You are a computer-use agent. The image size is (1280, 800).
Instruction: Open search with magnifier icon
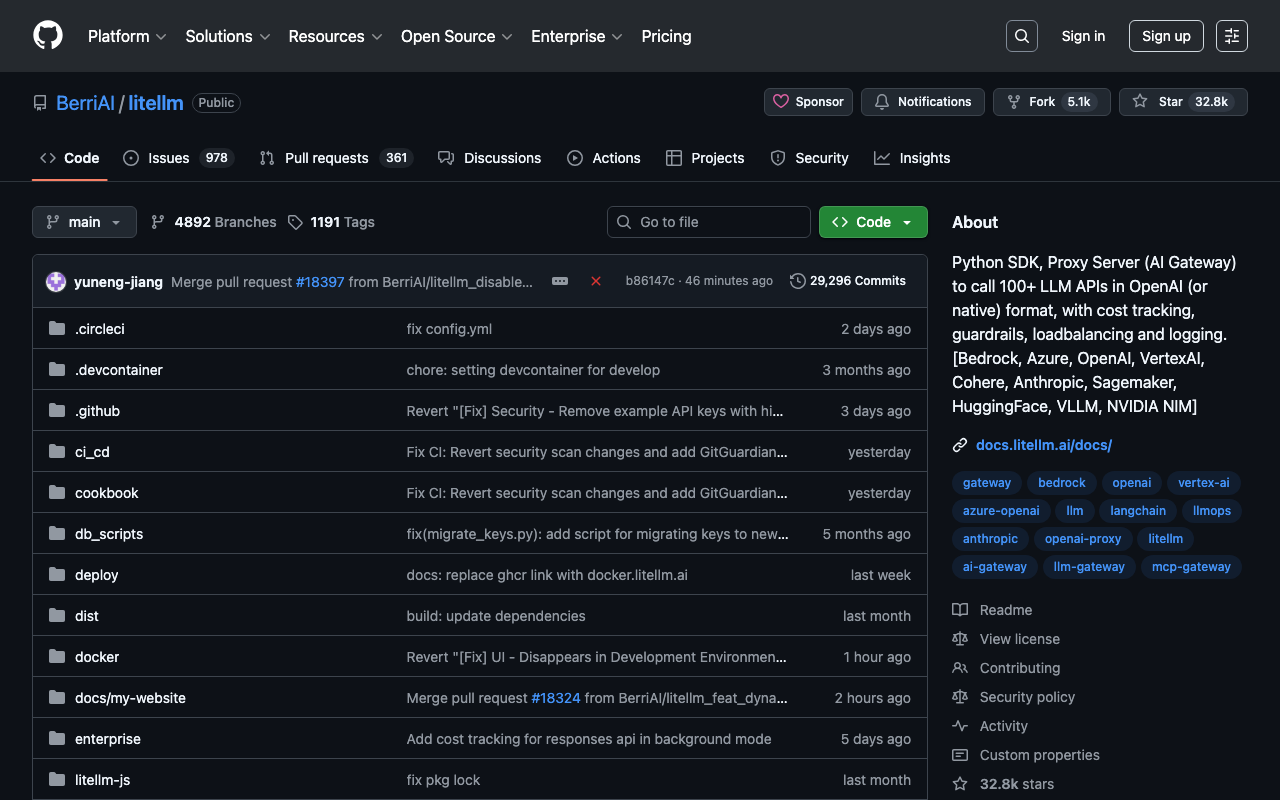pyautogui.click(x=1021, y=36)
